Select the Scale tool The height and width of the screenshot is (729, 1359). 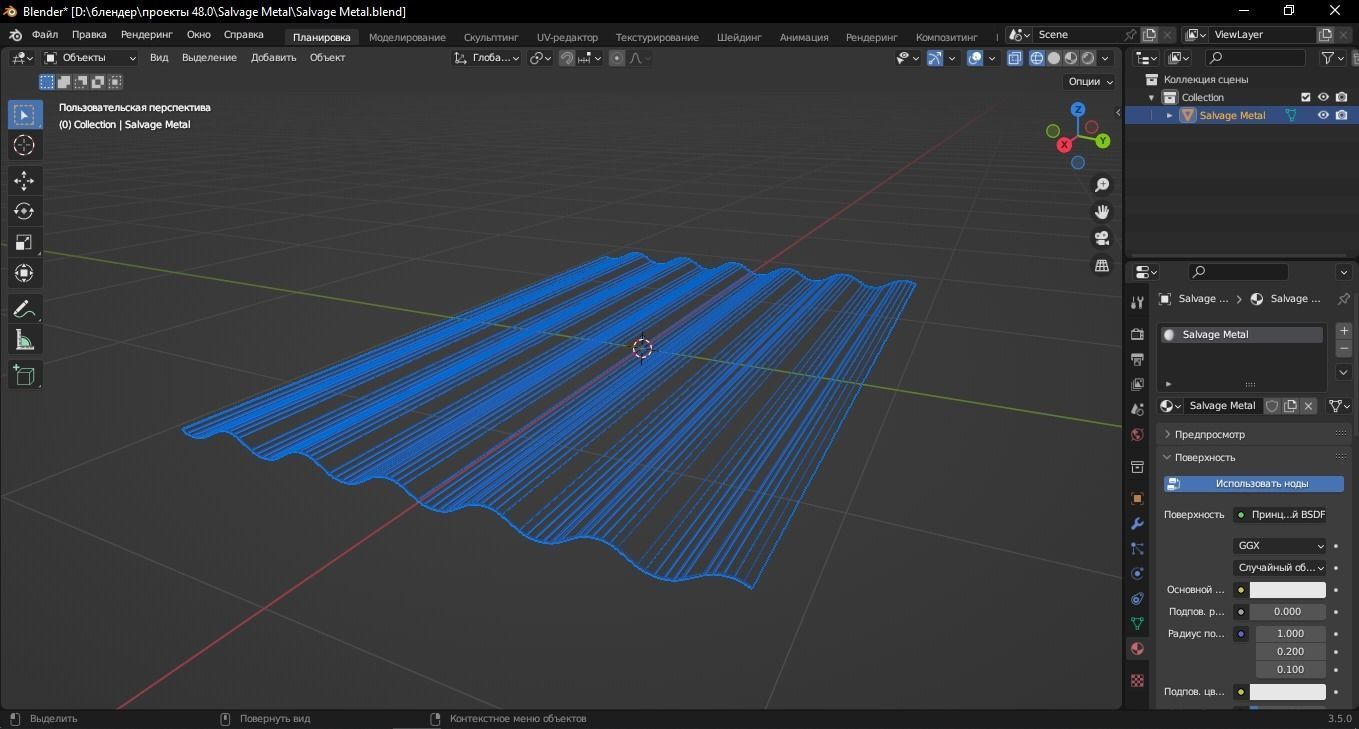pos(24,243)
